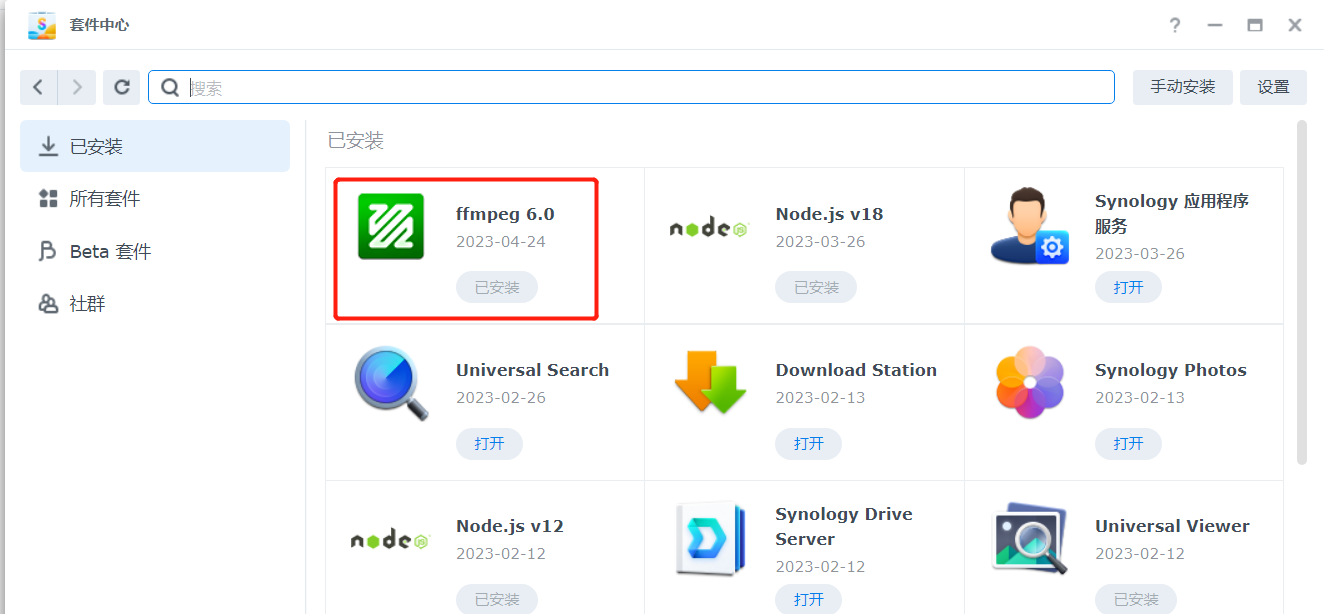The height and width of the screenshot is (614, 1324).
Task: Click the 已安装 section heading
Action: point(356,141)
